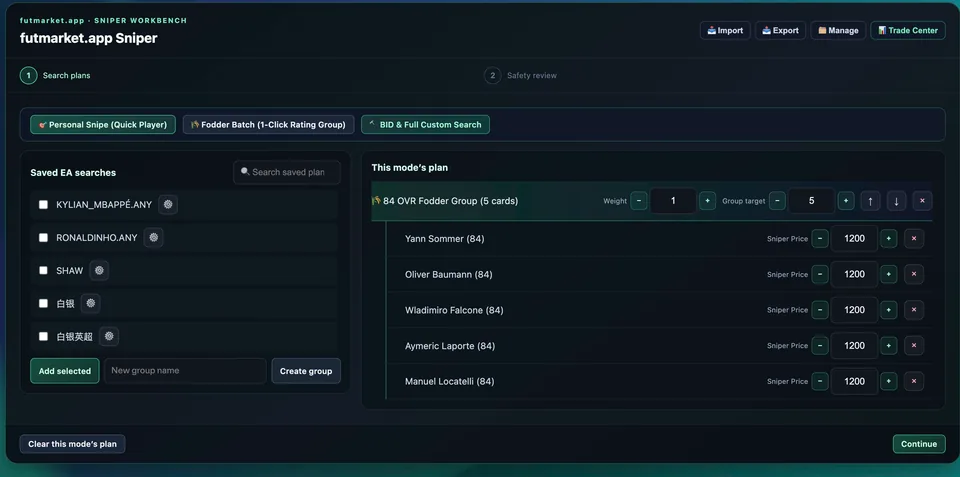This screenshot has width=960, height=477.
Task: Decrease Aymeric Laporte sniper price
Action: click(820, 346)
